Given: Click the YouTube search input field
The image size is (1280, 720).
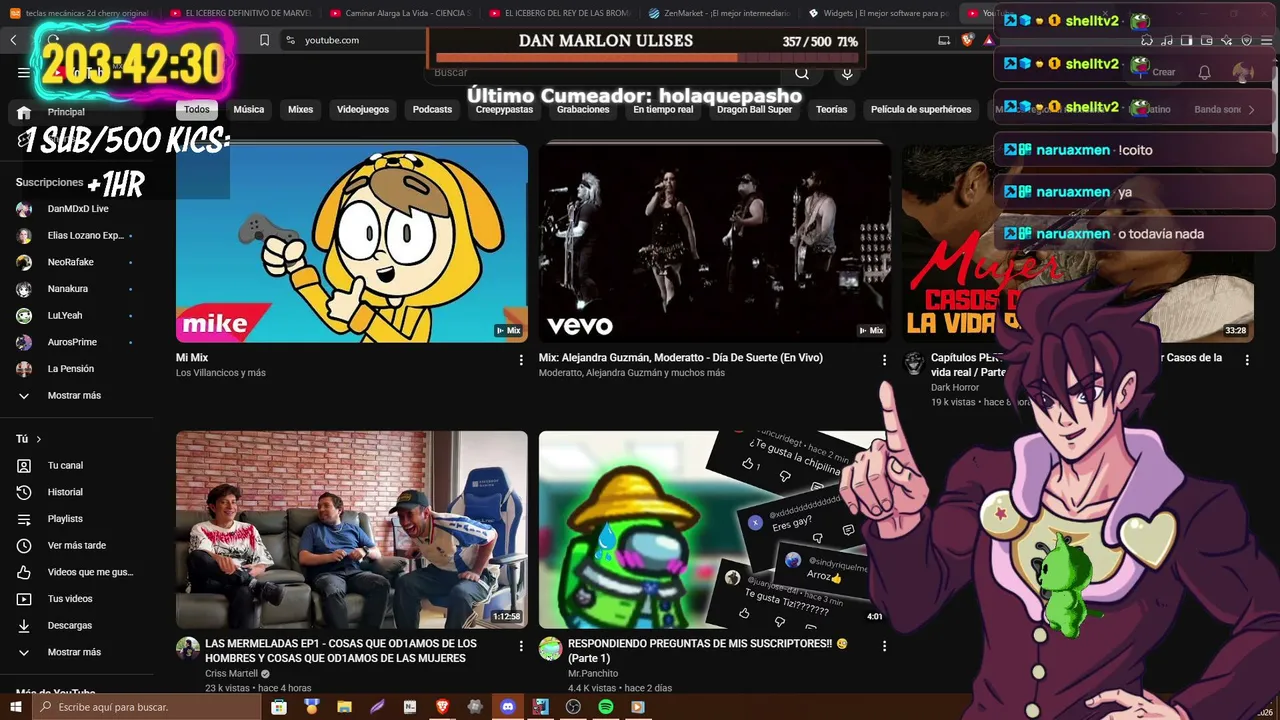Looking at the screenshot, I should click(x=606, y=73).
